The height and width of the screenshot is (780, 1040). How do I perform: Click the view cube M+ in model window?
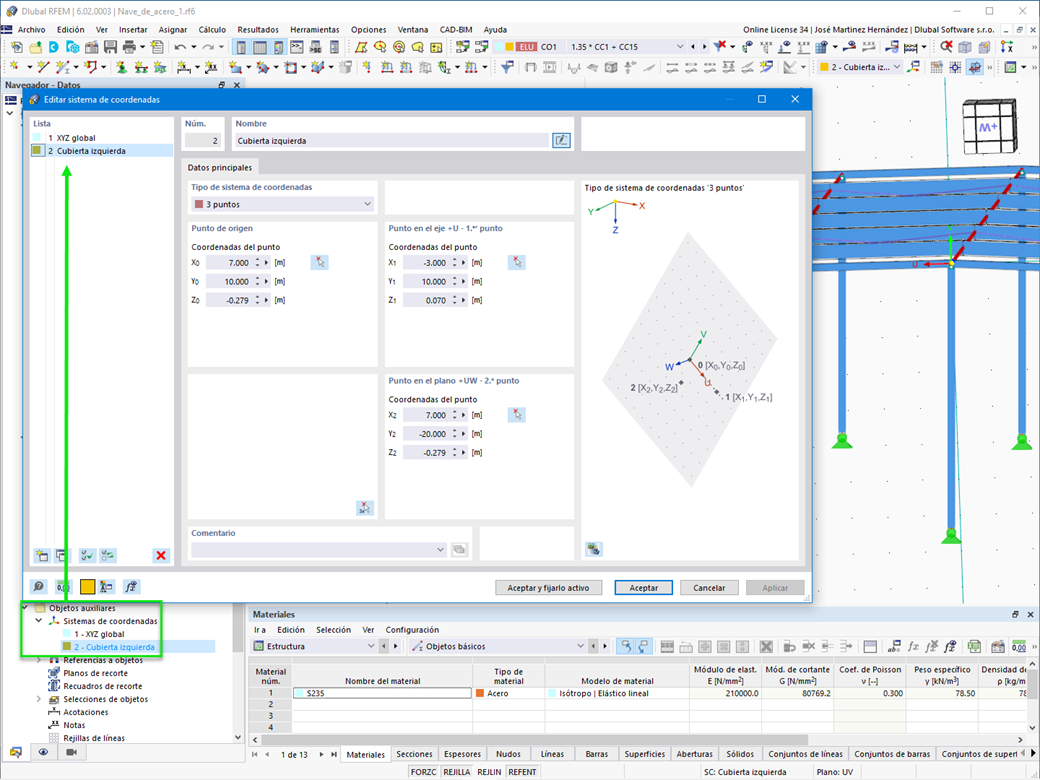pyautogui.click(x=989, y=127)
